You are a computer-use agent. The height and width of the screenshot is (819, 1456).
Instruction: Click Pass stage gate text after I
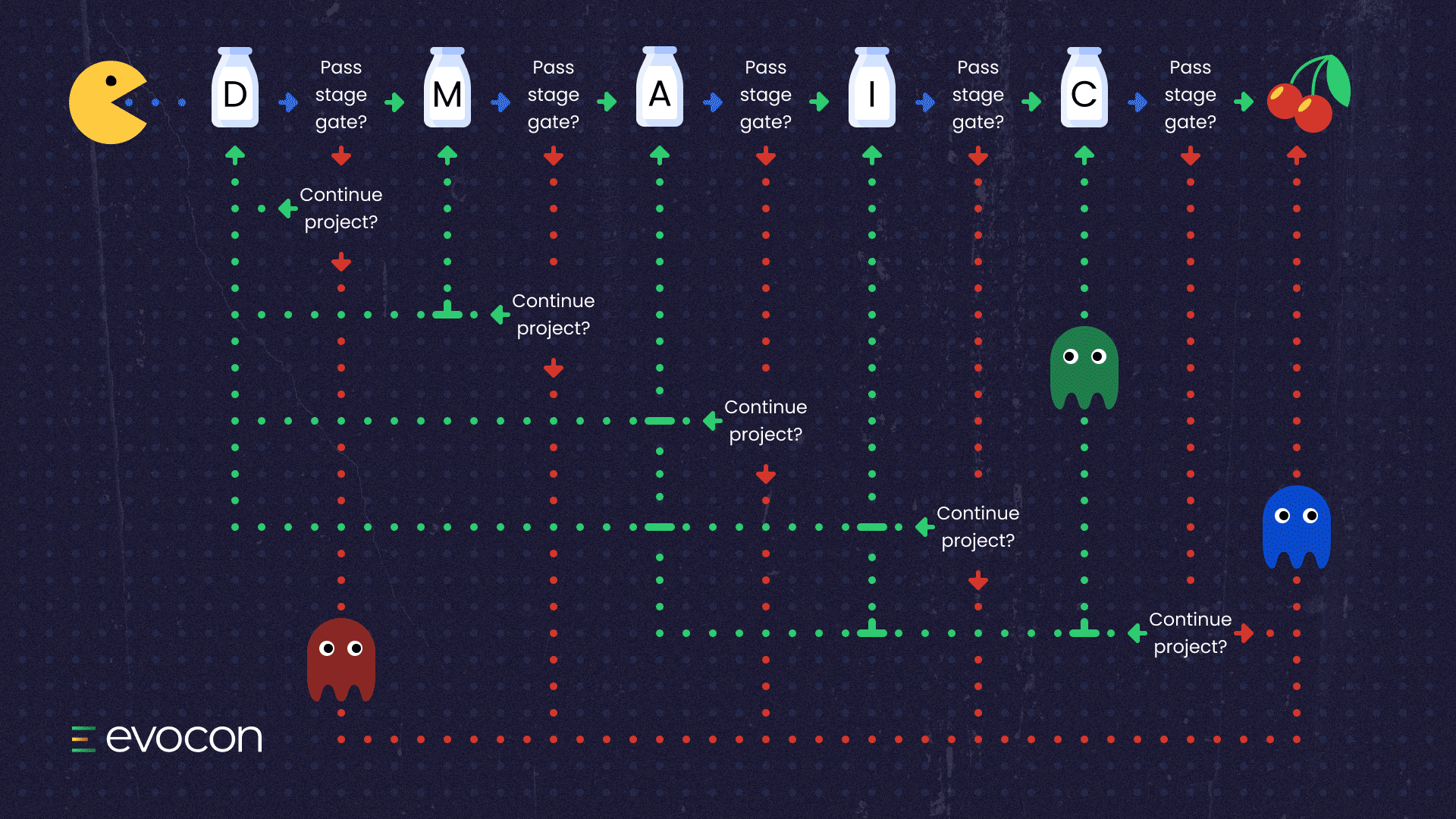coord(978,95)
